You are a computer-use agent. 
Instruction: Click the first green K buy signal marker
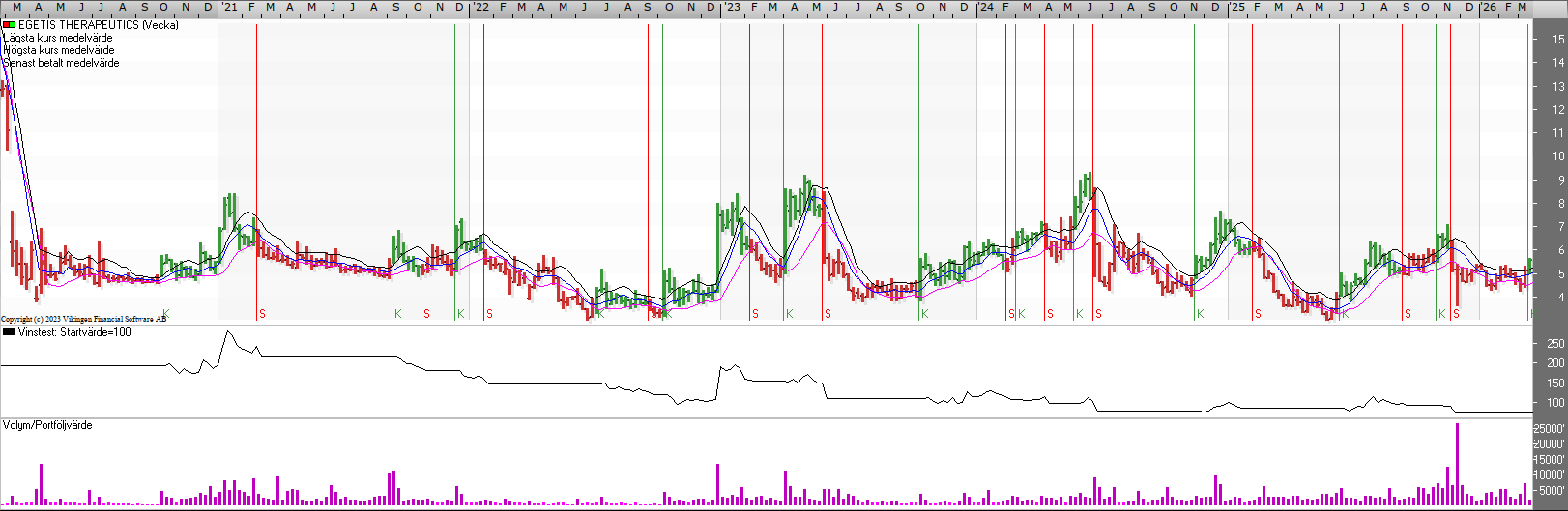click(x=165, y=314)
